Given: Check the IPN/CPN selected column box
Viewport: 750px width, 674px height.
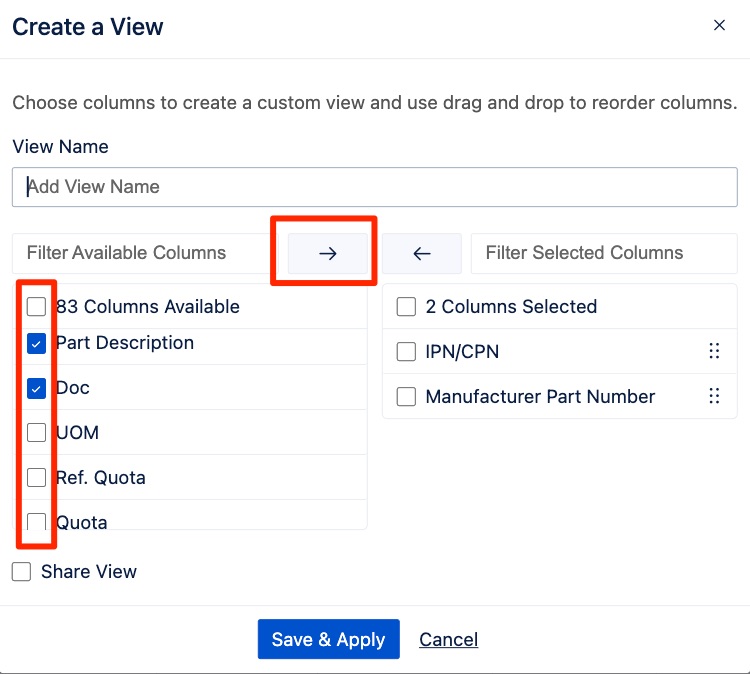Looking at the screenshot, I should (x=406, y=352).
